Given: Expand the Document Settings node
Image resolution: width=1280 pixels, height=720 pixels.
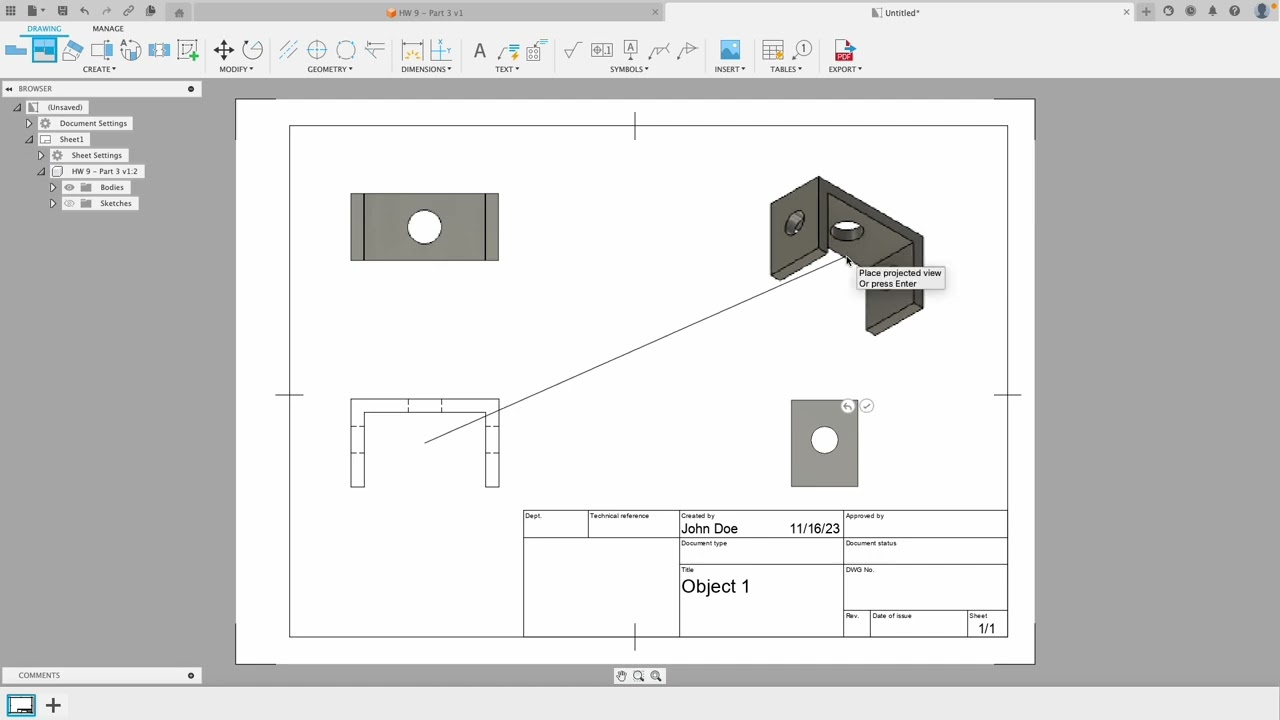Looking at the screenshot, I should 29,123.
